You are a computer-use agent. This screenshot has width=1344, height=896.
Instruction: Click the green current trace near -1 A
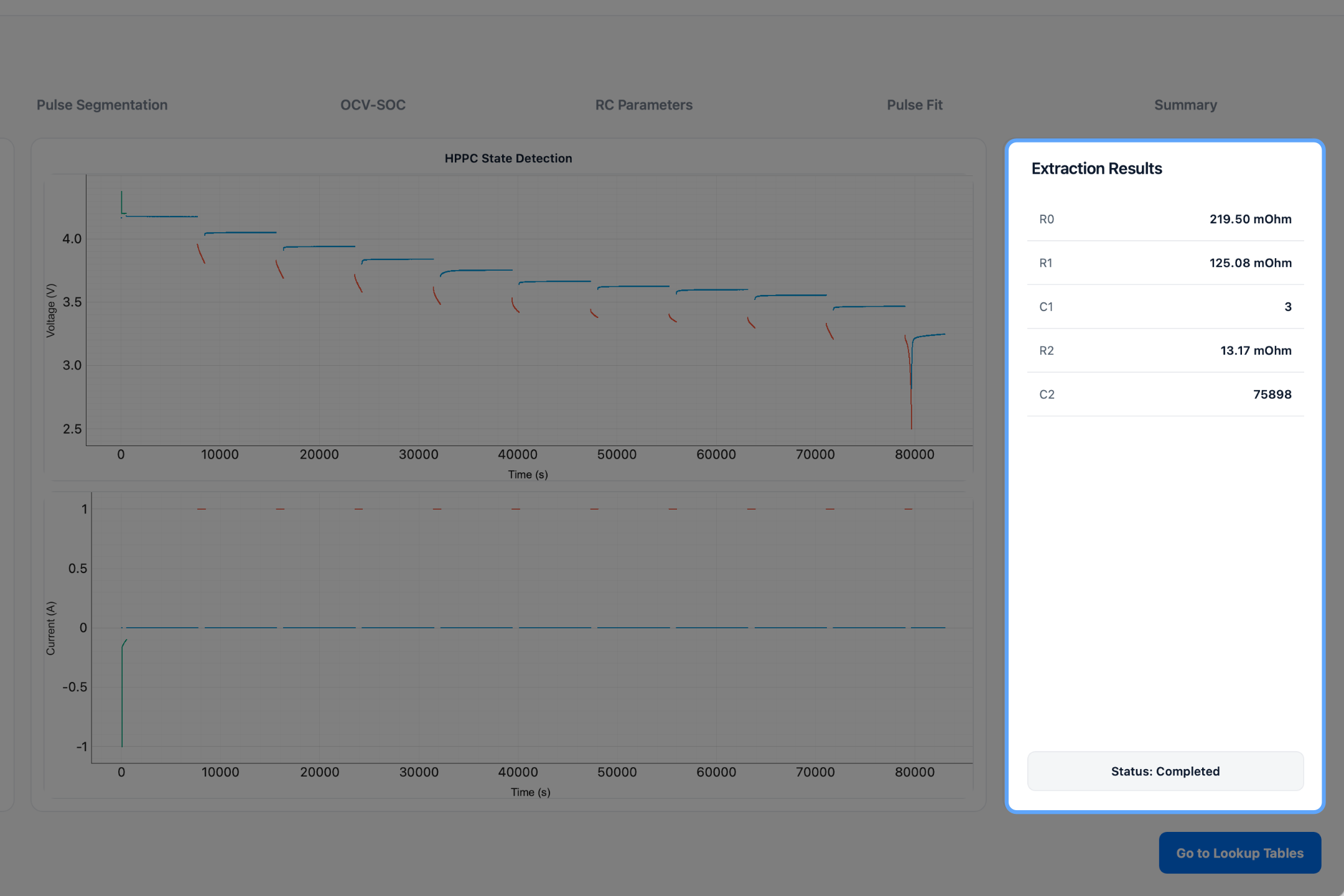(x=122, y=697)
